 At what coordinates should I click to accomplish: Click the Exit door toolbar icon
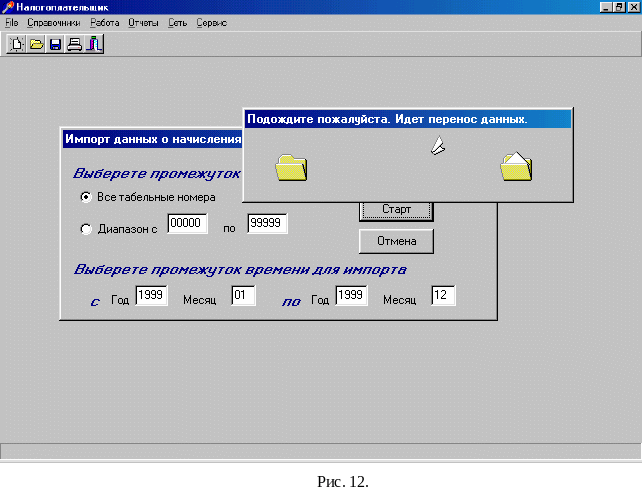[x=93, y=44]
